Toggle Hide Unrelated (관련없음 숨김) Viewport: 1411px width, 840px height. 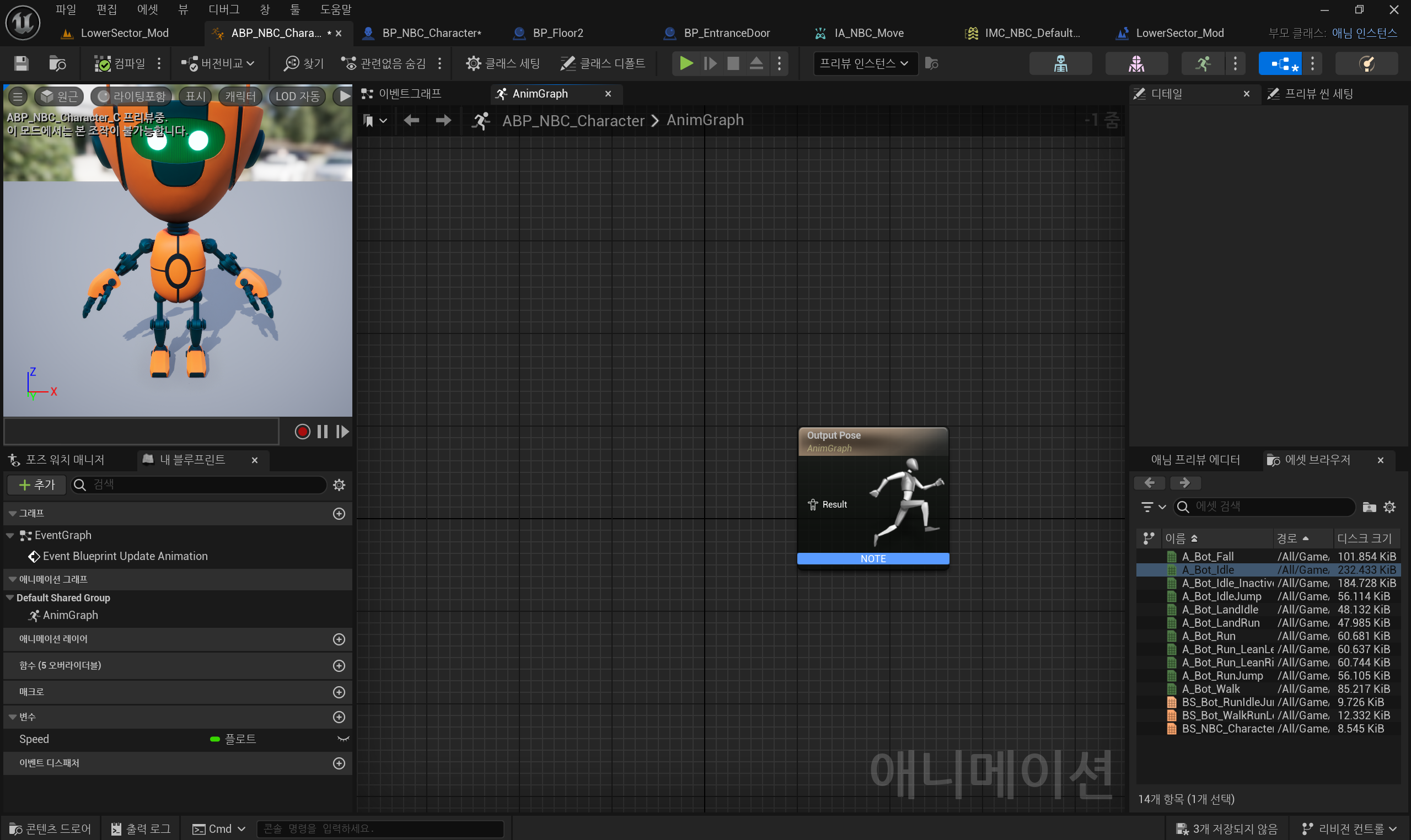(x=384, y=63)
